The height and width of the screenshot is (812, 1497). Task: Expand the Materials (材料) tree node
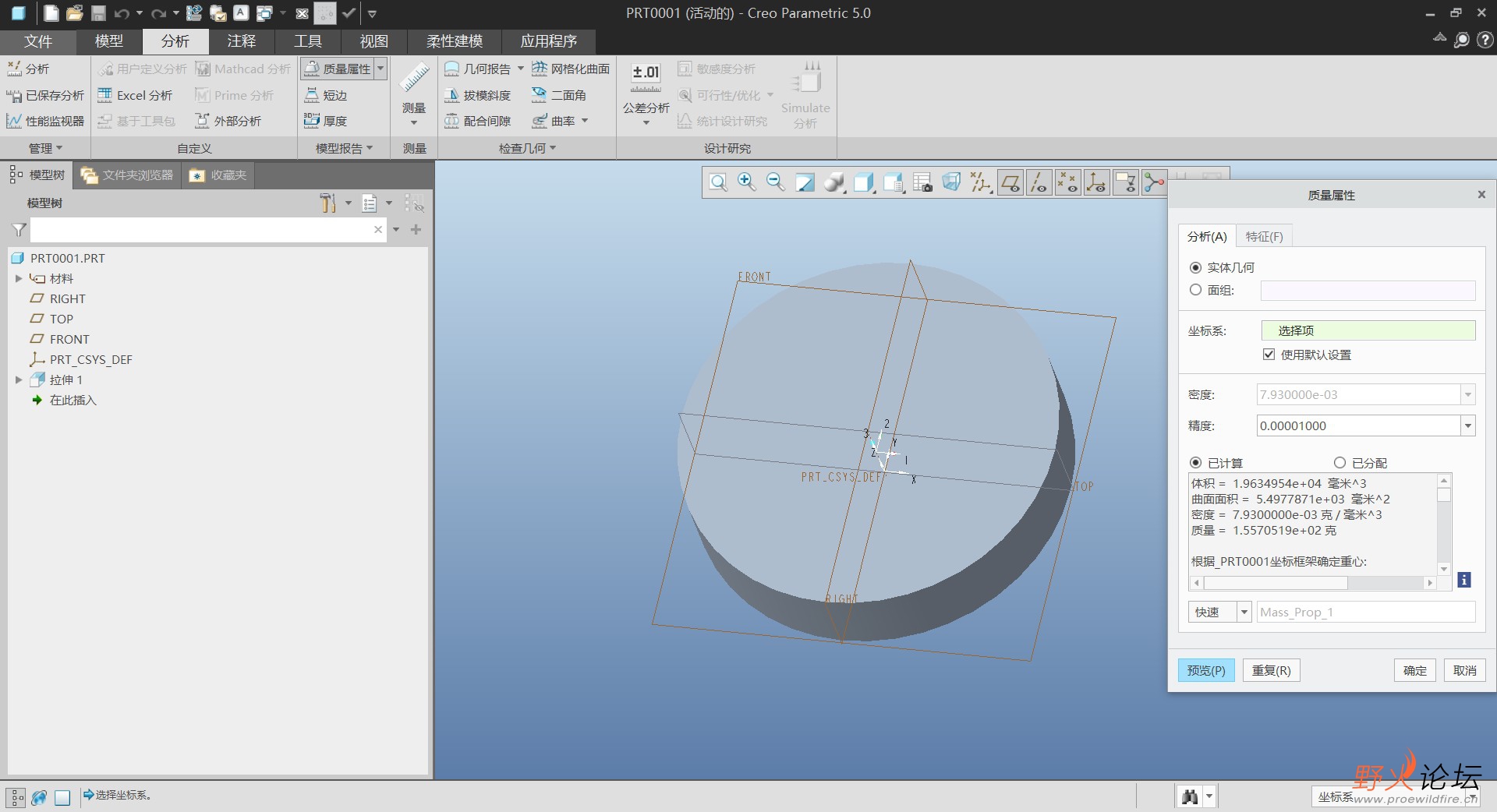[x=19, y=278]
